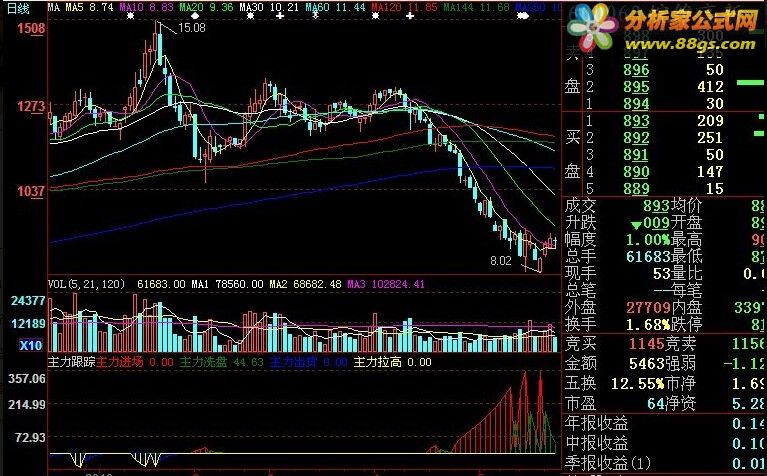Click the 主力跟踪 indicator title
The image size is (767, 476).
tap(71, 362)
